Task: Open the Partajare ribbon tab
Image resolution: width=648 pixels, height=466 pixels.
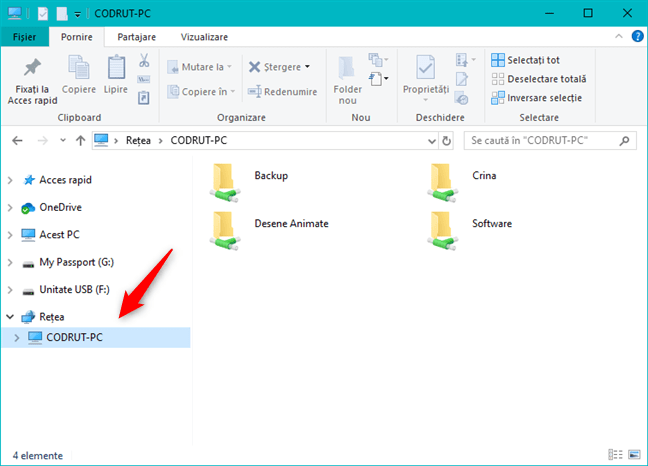Action: [x=135, y=37]
